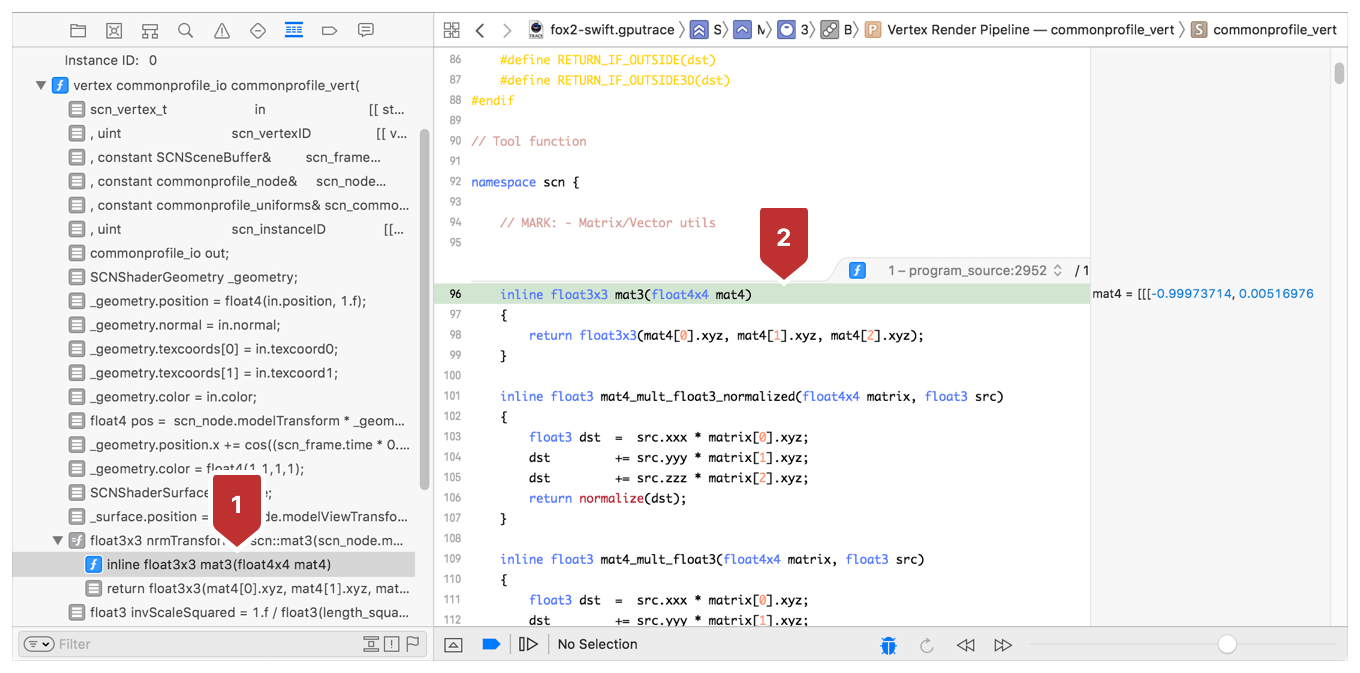The image size is (1360, 673).
Task: Click the 'S' breadcrumb segment in jump bar
Action: 707,30
